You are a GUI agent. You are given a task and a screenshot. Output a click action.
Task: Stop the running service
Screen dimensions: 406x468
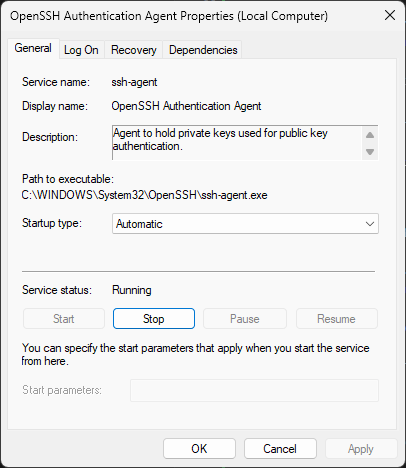(x=154, y=319)
